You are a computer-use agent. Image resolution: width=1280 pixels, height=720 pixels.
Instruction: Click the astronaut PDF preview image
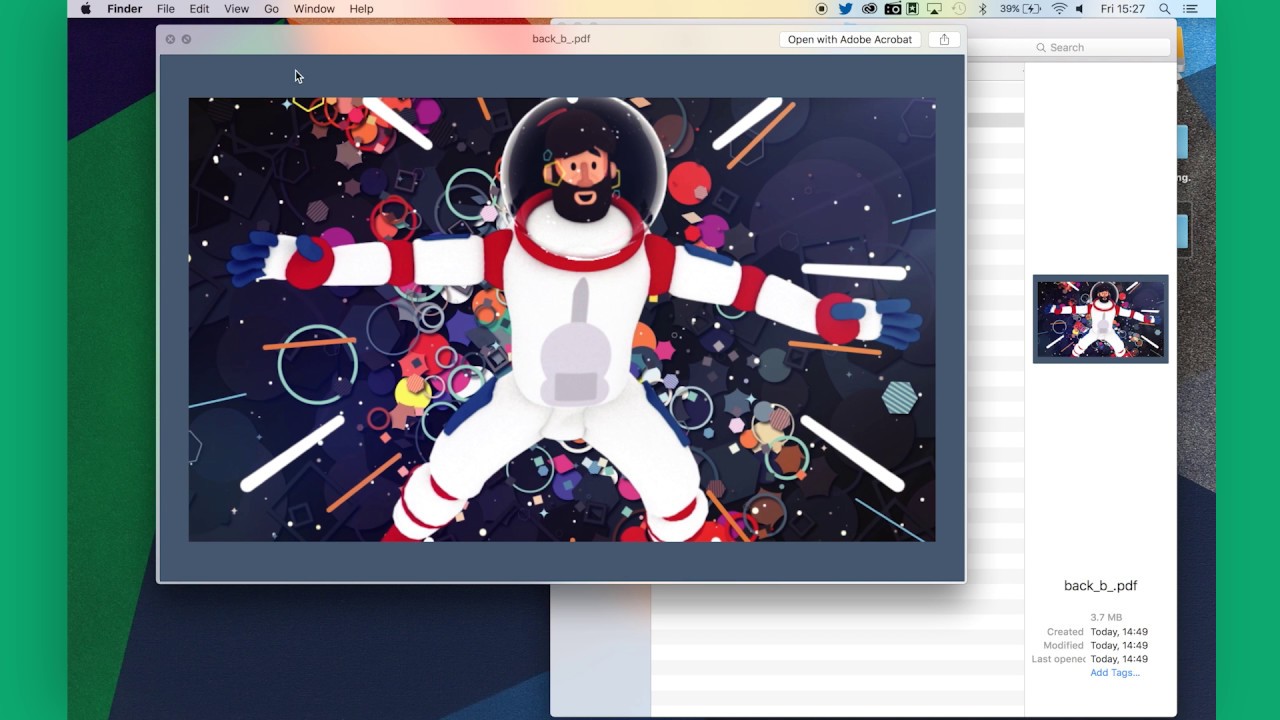click(x=562, y=320)
